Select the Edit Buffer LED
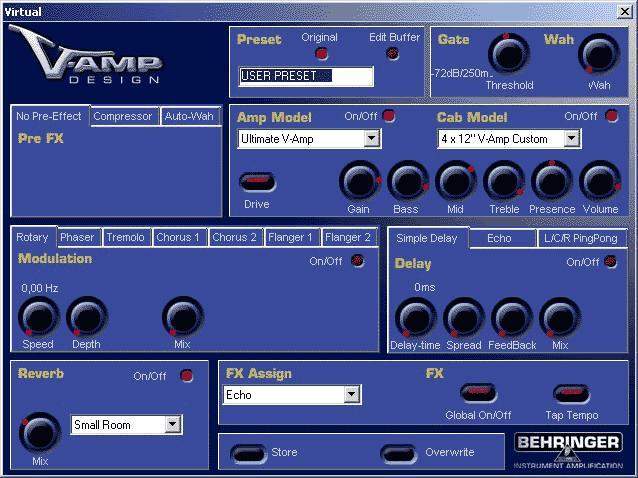 point(393,53)
